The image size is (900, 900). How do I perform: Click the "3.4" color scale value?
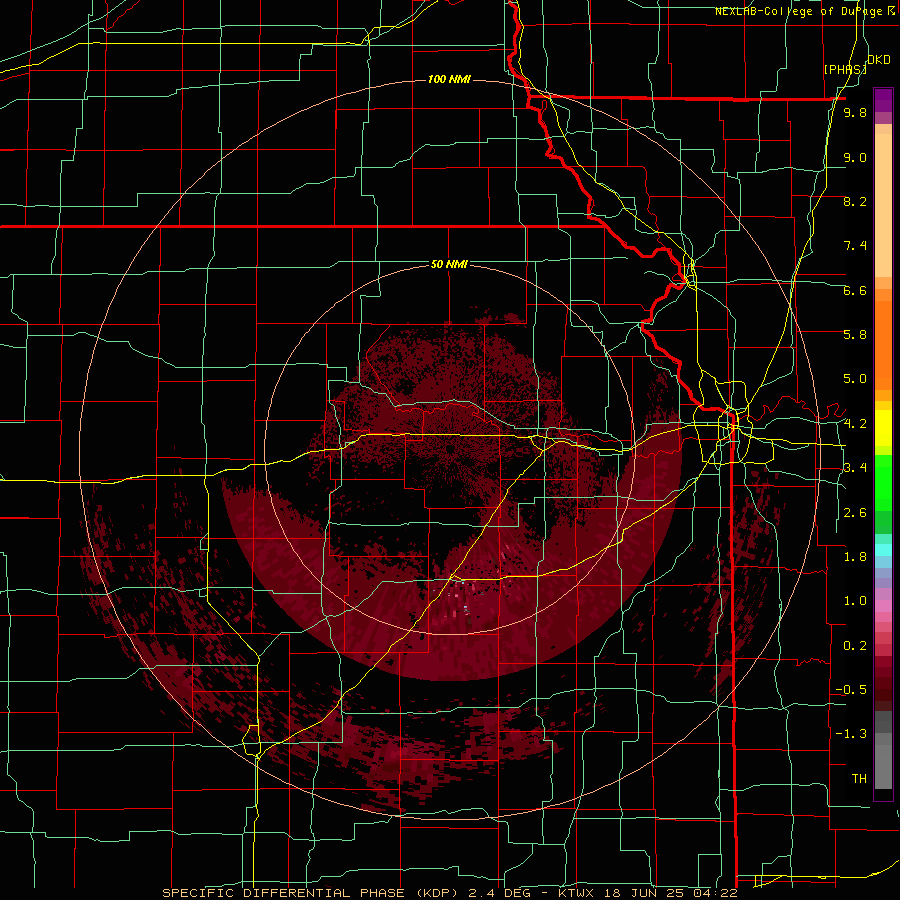pyautogui.click(x=855, y=468)
